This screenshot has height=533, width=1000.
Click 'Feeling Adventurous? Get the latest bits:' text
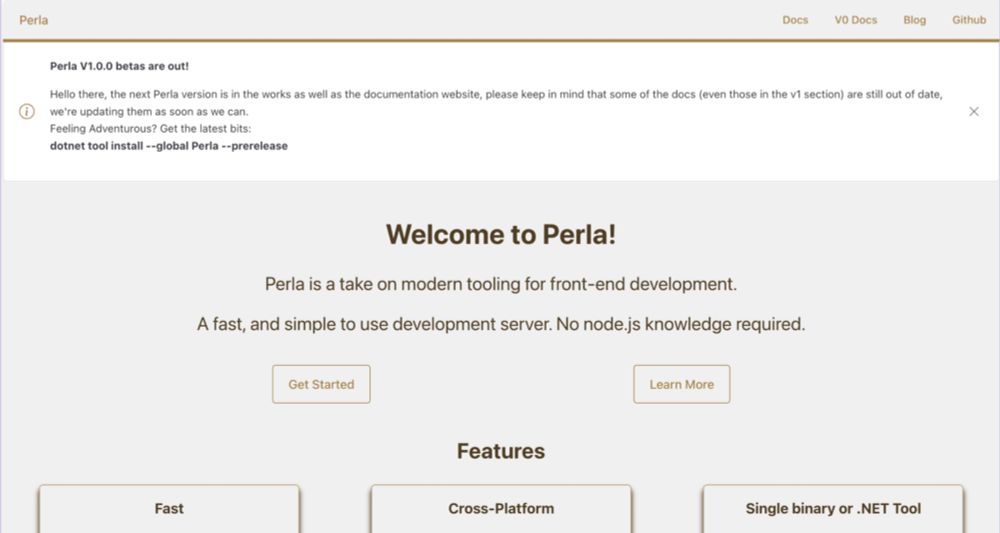pos(151,129)
